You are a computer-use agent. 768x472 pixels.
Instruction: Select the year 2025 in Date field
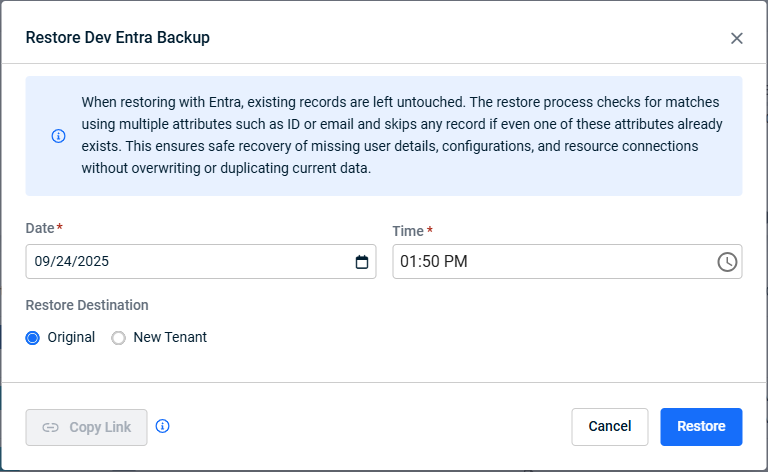coord(91,262)
